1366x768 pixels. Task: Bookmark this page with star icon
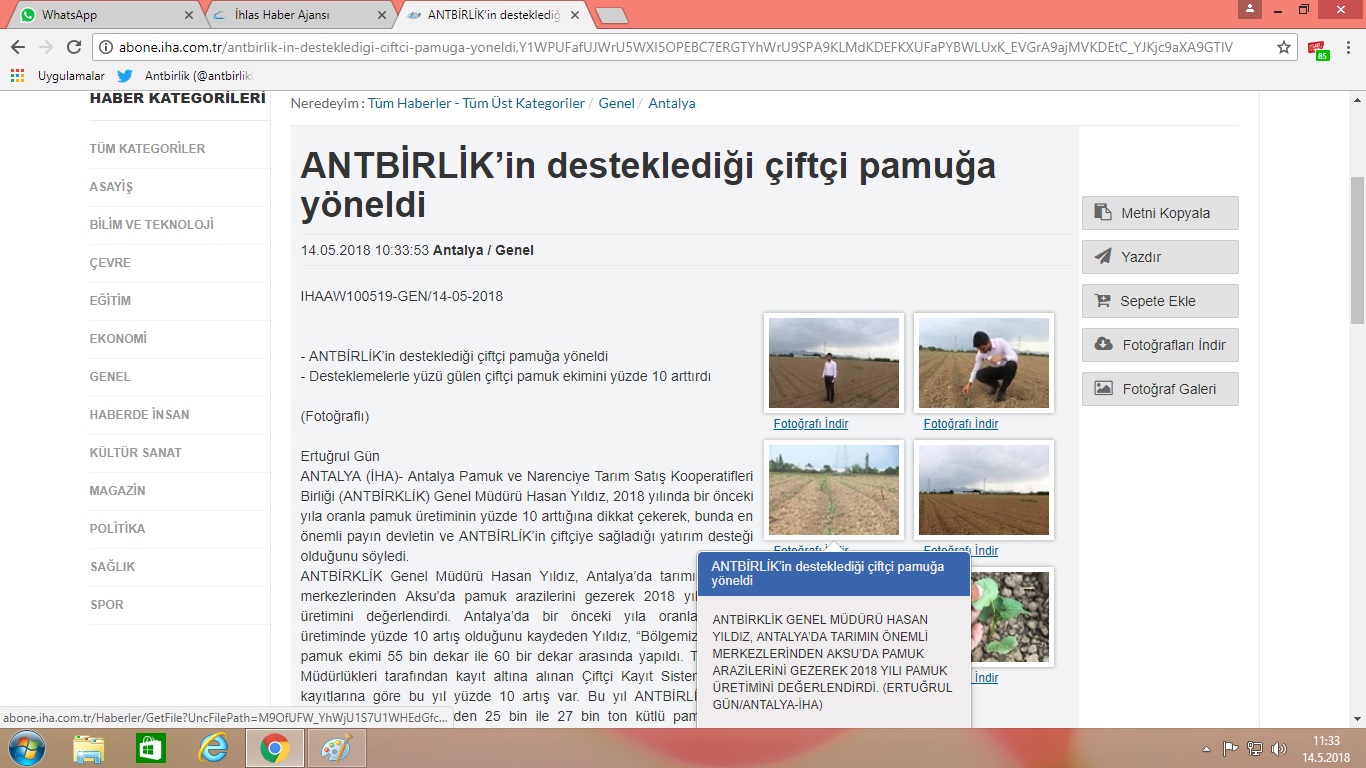[1284, 47]
